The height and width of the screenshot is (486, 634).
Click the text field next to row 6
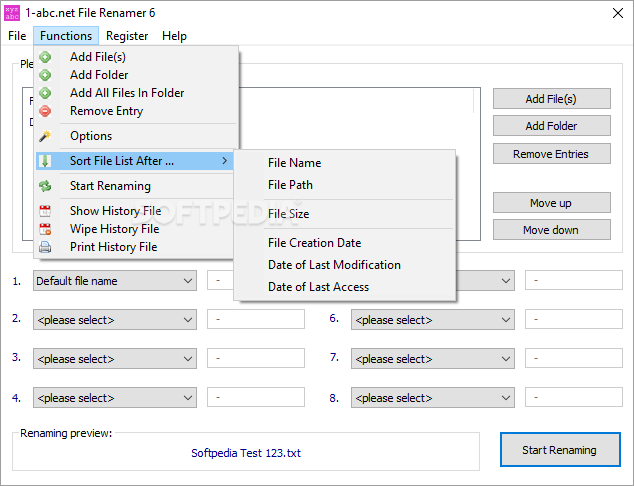[x=574, y=319]
